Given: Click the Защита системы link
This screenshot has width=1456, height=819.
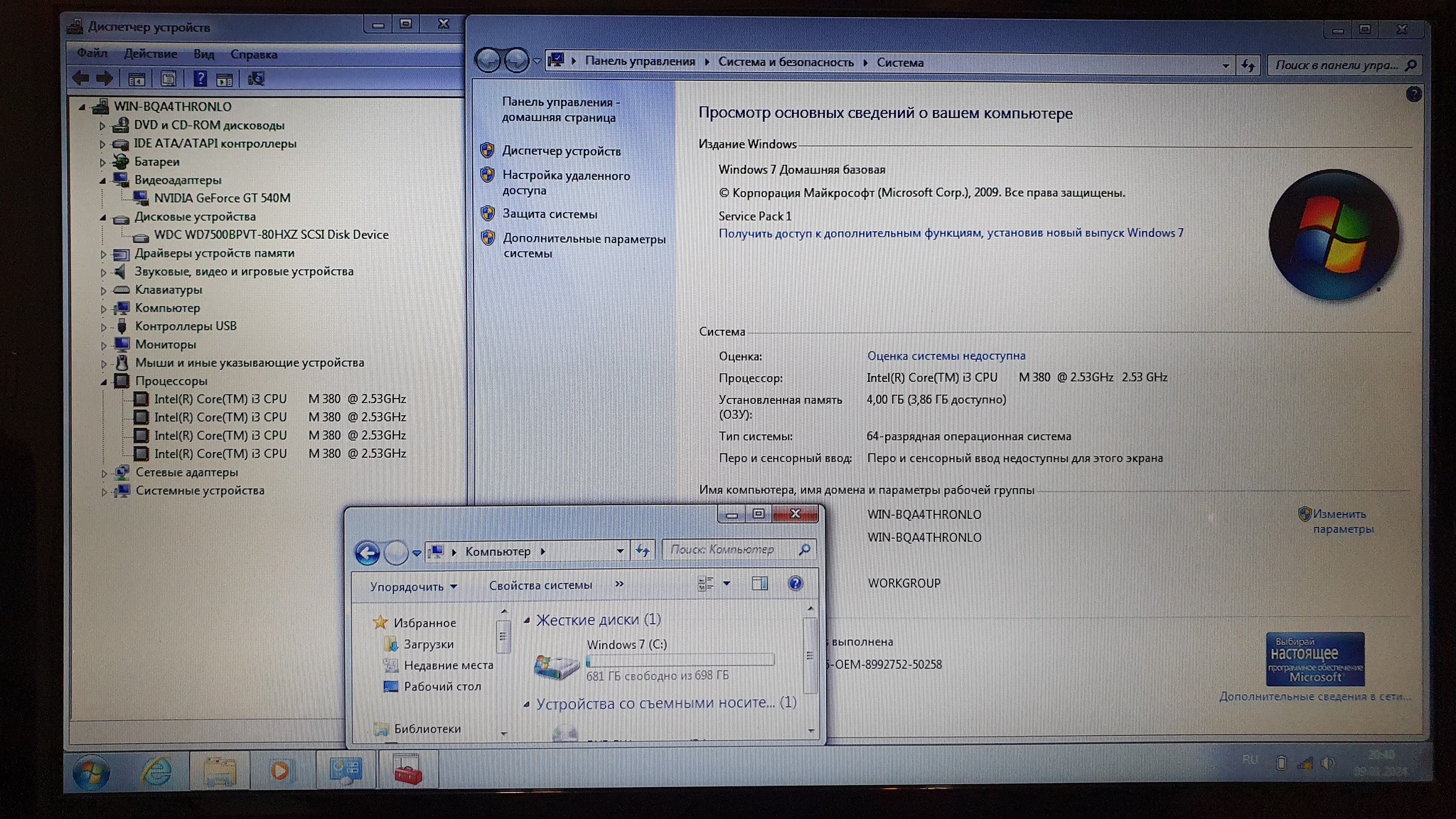Looking at the screenshot, I should pos(550,214).
